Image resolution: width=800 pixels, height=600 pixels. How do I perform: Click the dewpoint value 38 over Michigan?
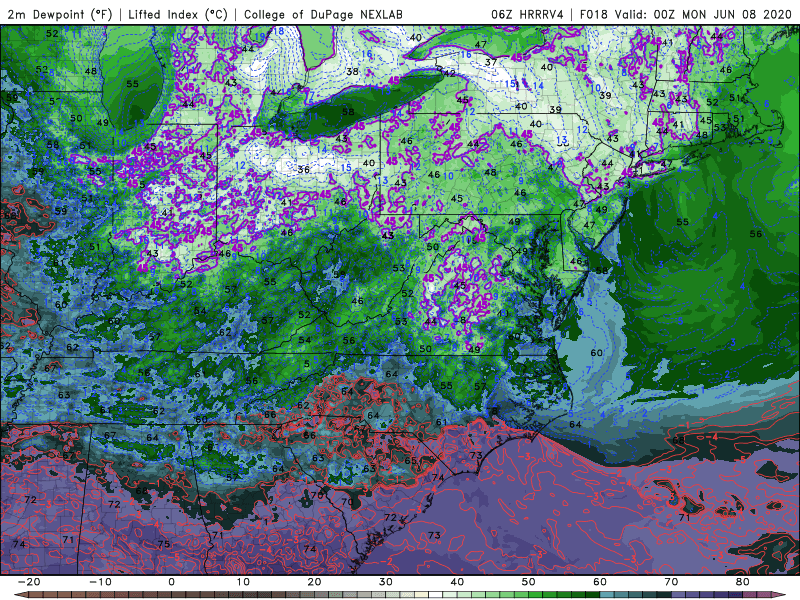(353, 71)
